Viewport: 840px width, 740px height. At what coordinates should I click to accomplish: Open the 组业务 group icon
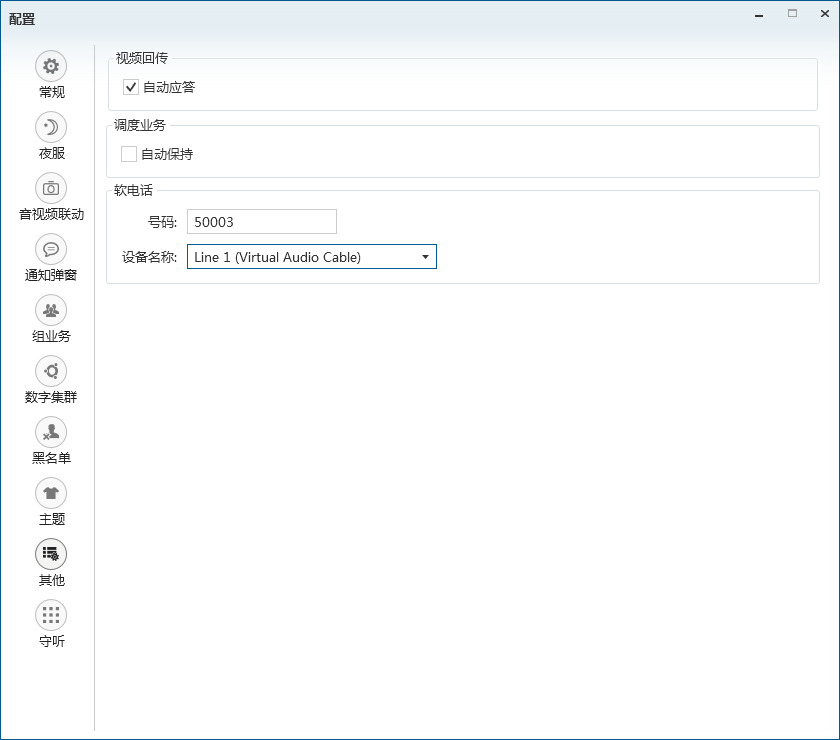pyautogui.click(x=51, y=310)
